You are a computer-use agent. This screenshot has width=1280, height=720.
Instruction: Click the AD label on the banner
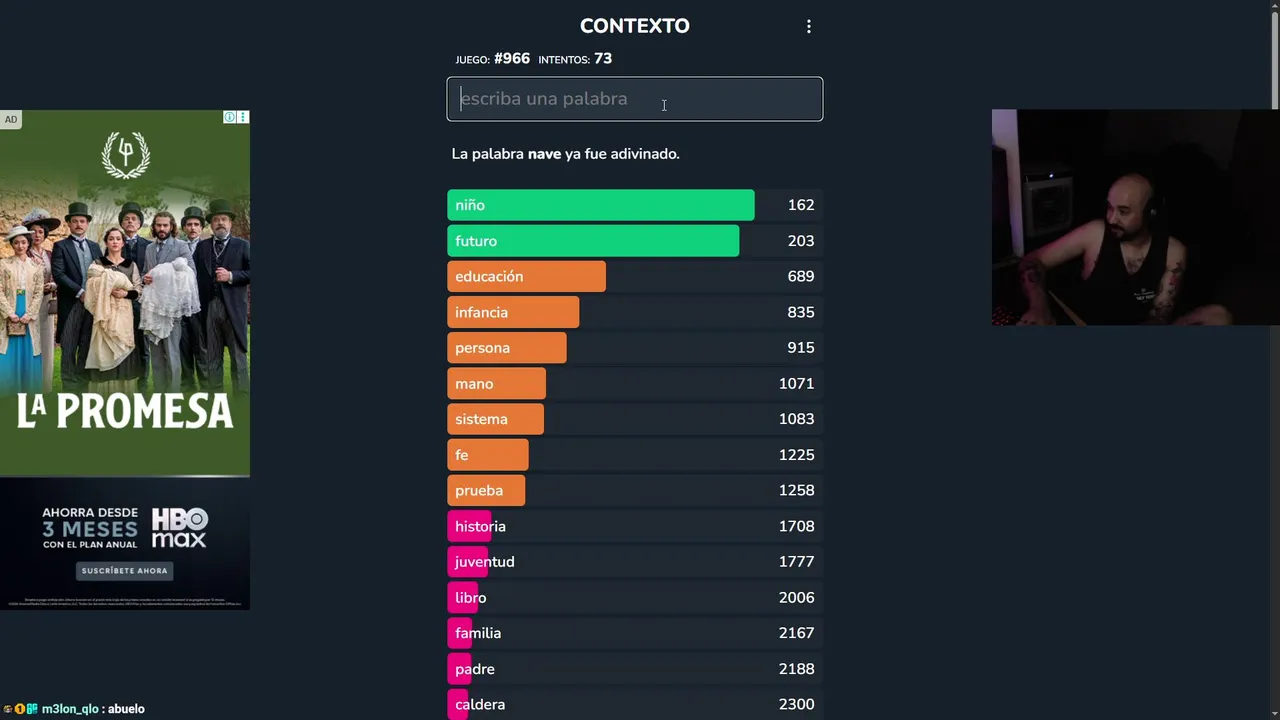(x=11, y=120)
